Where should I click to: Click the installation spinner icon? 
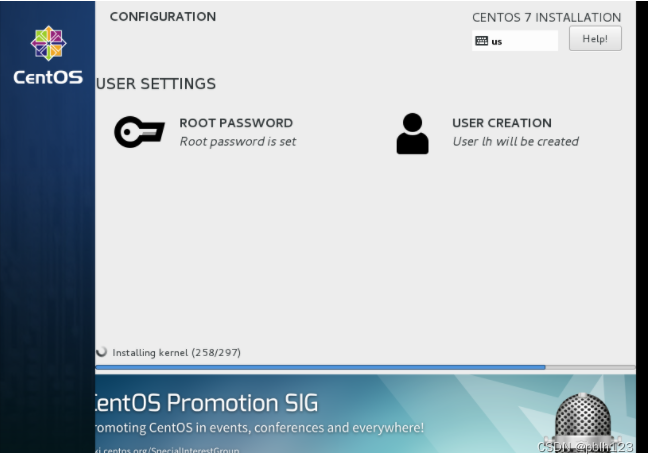tap(101, 352)
